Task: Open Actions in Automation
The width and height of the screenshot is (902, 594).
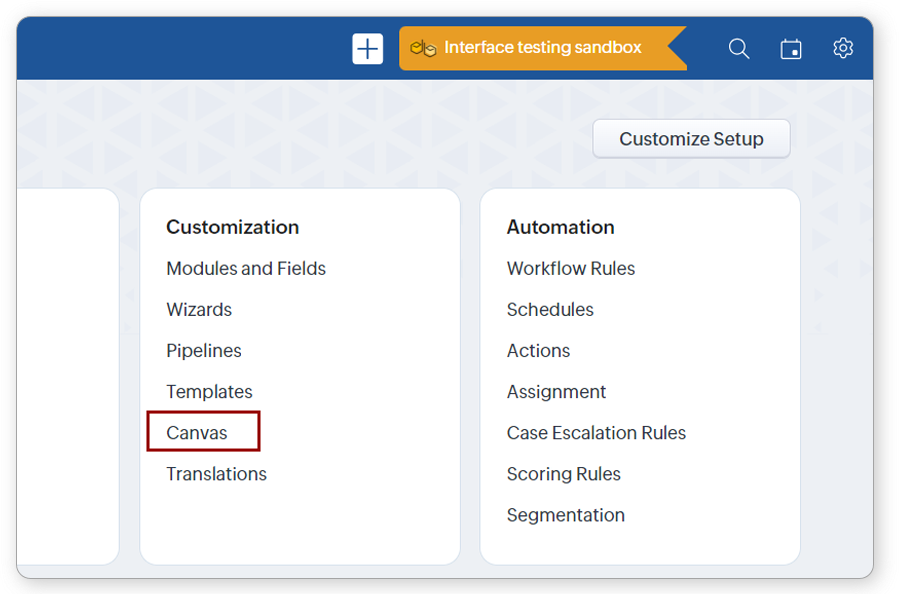Action: pos(538,350)
